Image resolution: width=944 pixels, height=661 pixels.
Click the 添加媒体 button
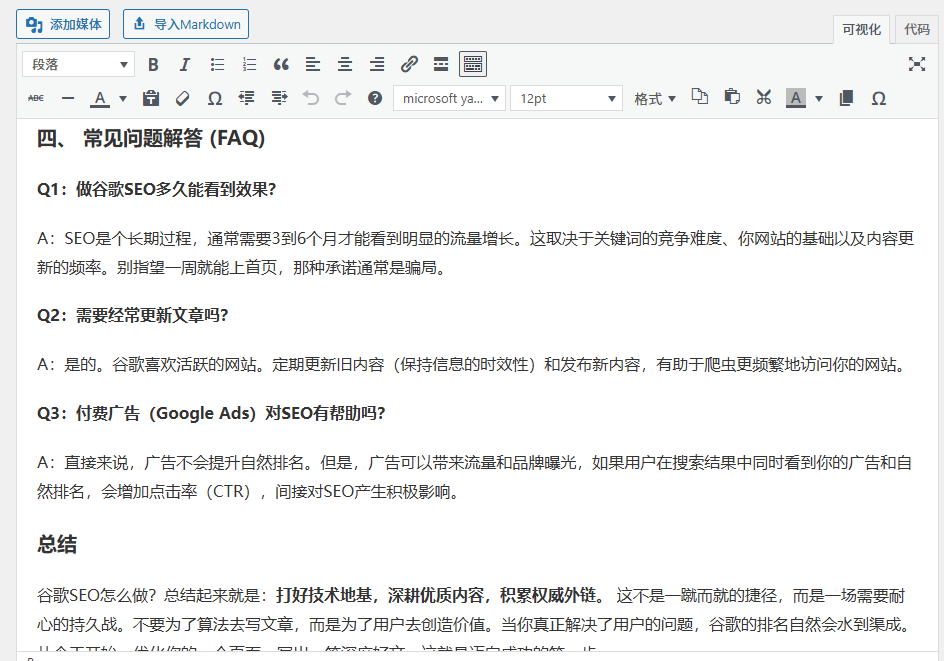[63, 23]
